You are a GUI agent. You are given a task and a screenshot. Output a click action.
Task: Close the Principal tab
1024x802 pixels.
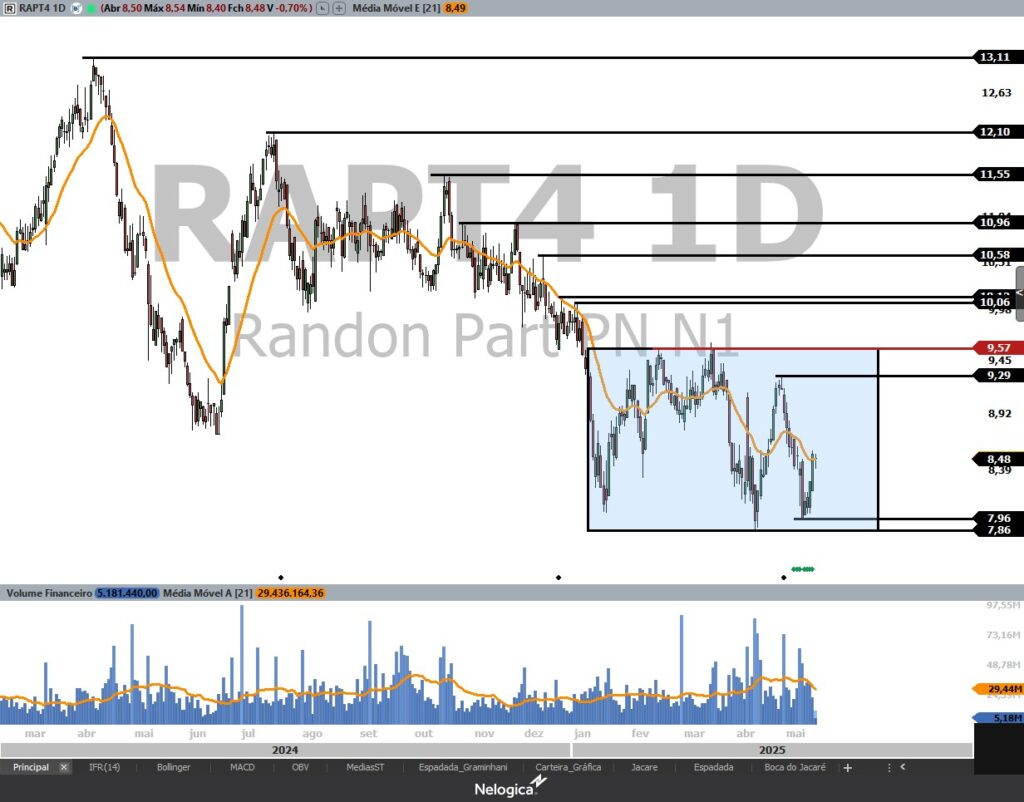64,767
